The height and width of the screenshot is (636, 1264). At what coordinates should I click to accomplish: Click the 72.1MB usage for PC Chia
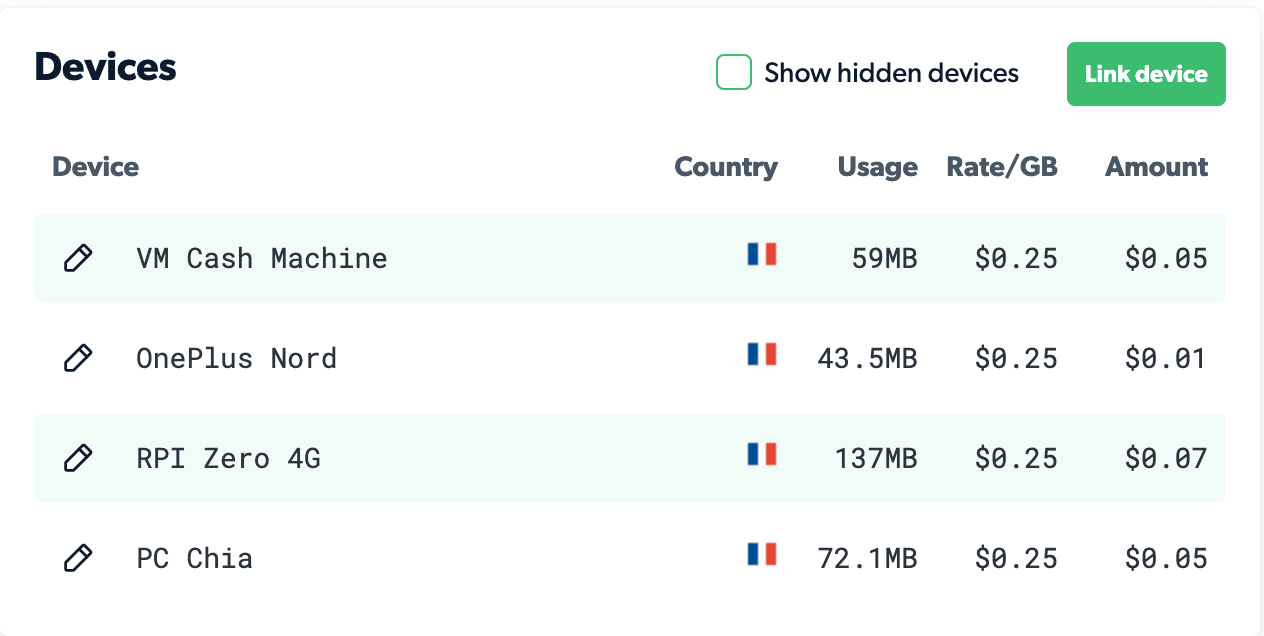pyautogui.click(x=867, y=558)
